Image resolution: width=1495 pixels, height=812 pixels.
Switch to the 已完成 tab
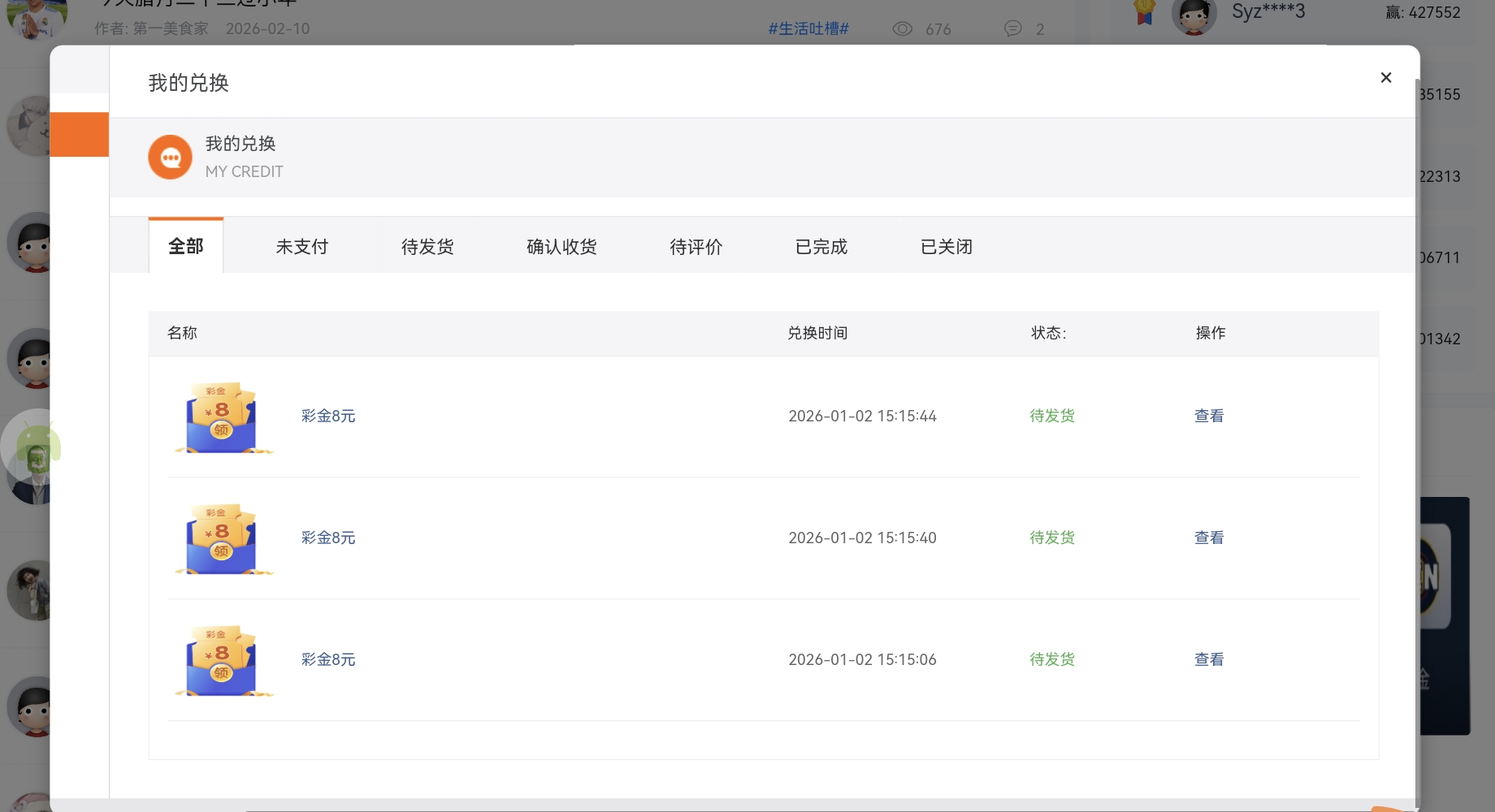coord(821,246)
